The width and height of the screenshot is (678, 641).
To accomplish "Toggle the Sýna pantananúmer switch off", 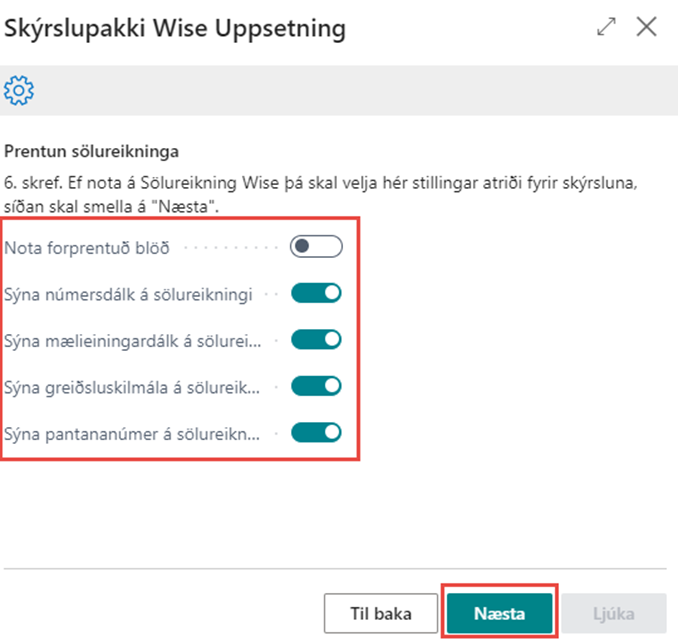I will [x=316, y=433].
